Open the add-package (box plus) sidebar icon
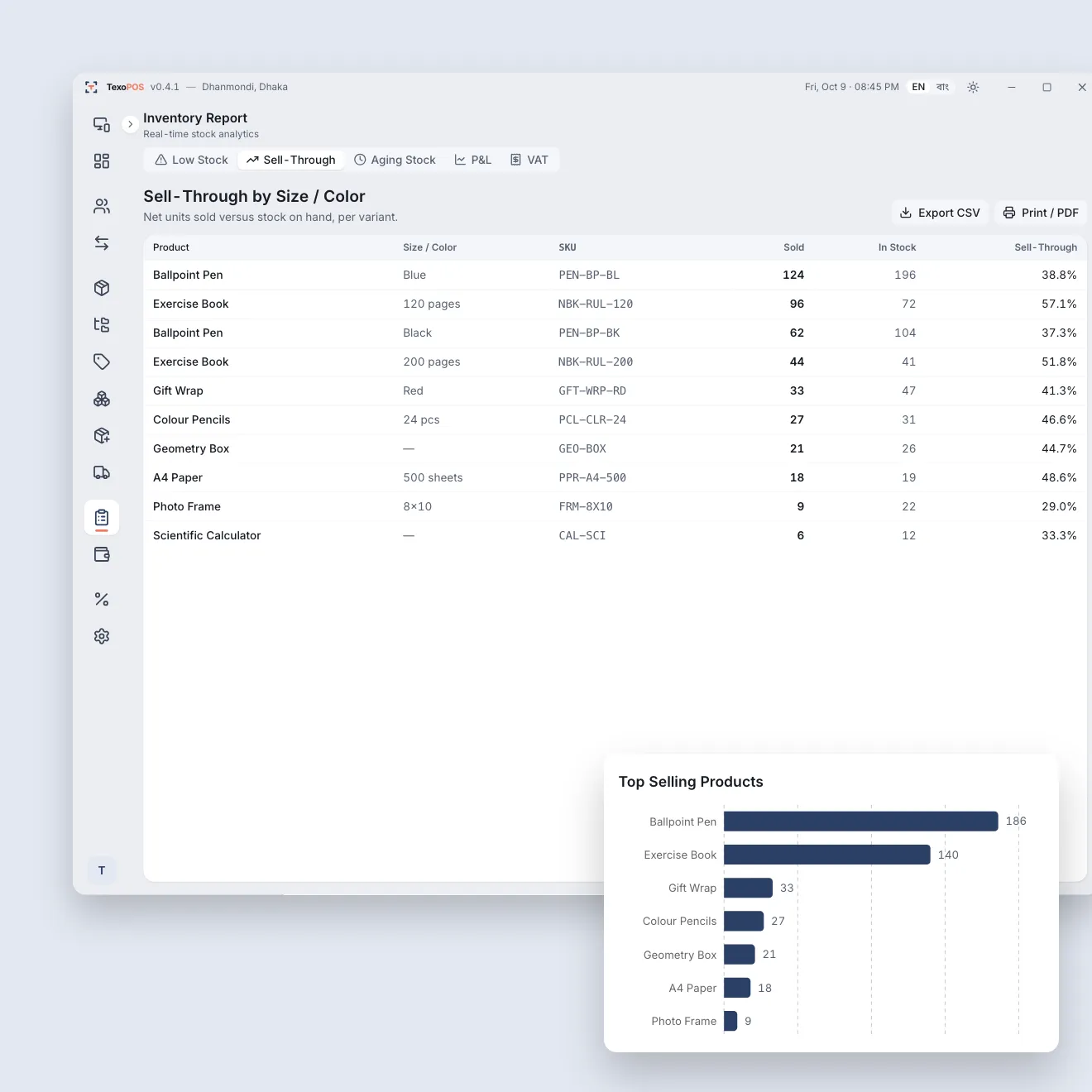Viewport: 1092px width, 1092px height. point(102,436)
